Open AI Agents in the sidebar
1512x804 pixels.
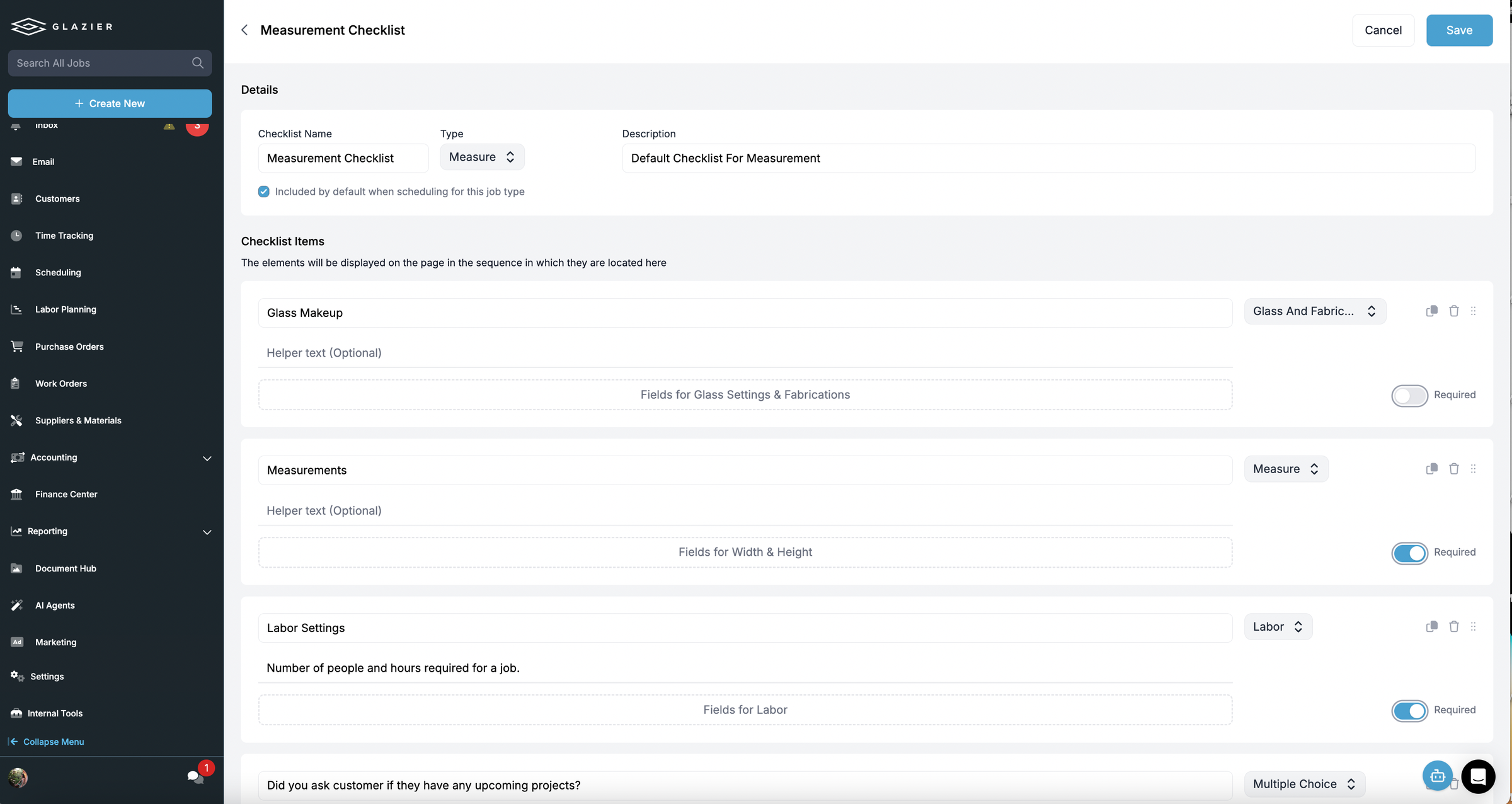(x=55, y=605)
